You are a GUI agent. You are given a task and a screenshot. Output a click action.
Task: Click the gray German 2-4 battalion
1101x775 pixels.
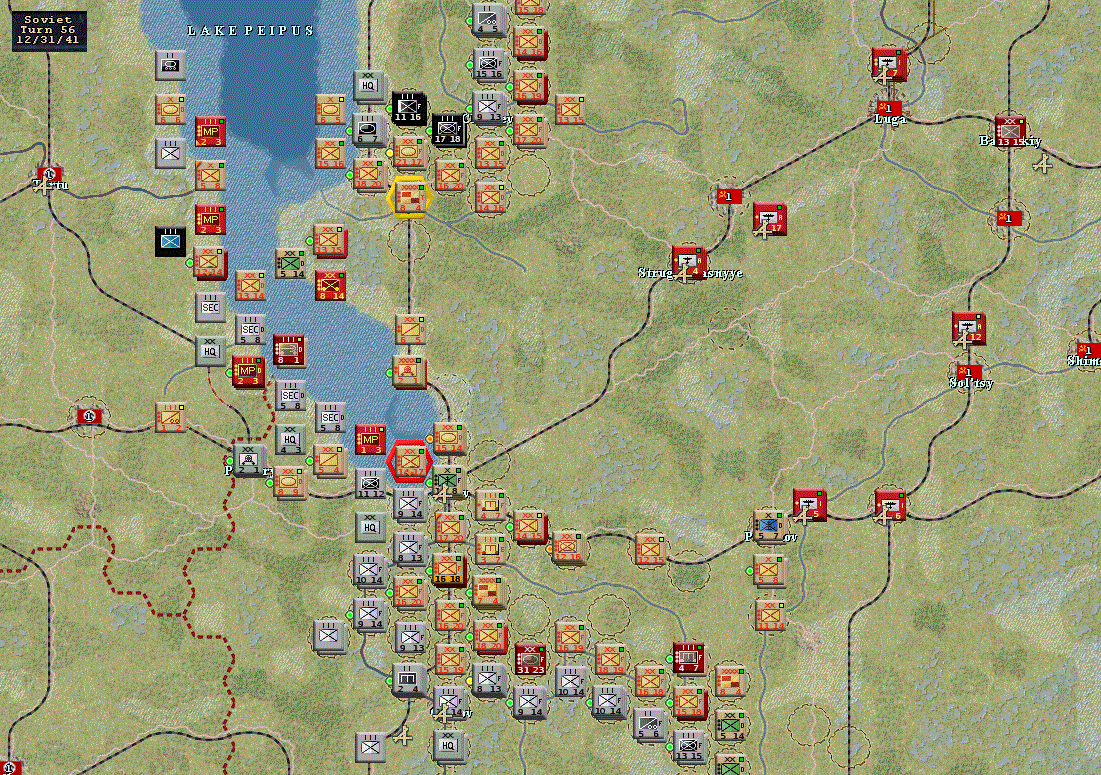tap(407, 679)
